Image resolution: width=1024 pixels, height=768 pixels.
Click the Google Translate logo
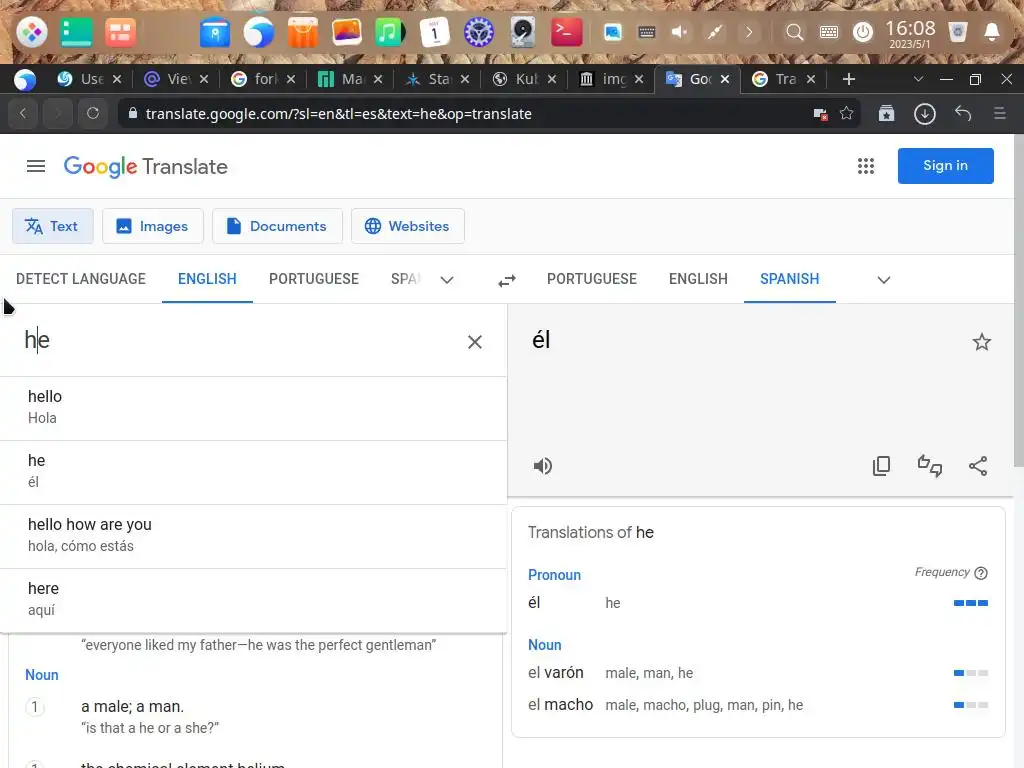[145, 167]
